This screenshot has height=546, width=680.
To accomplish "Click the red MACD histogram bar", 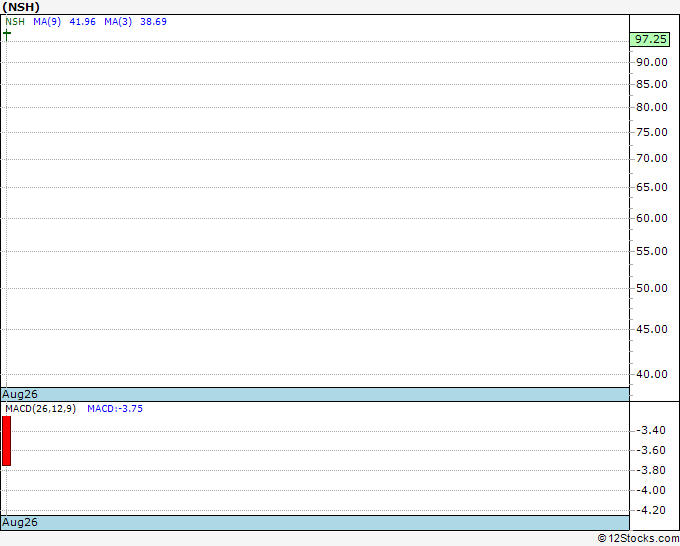I will pos(7,441).
